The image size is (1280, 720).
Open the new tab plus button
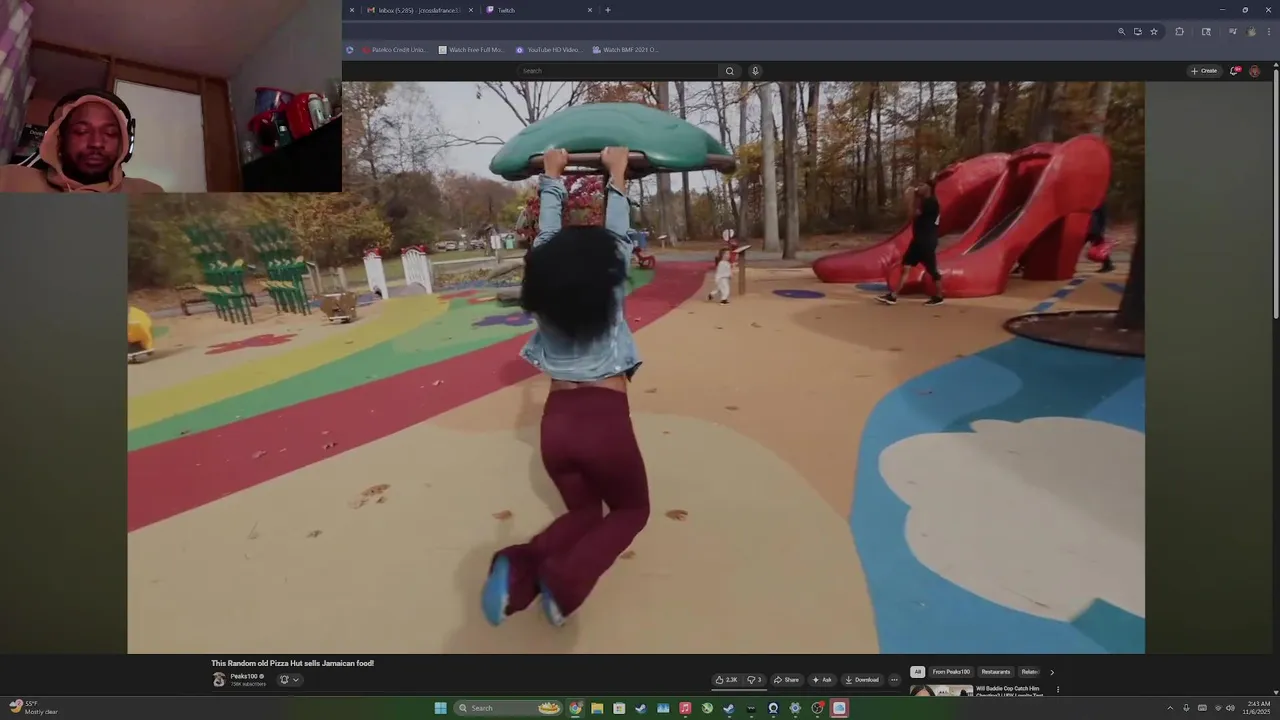pos(608,10)
